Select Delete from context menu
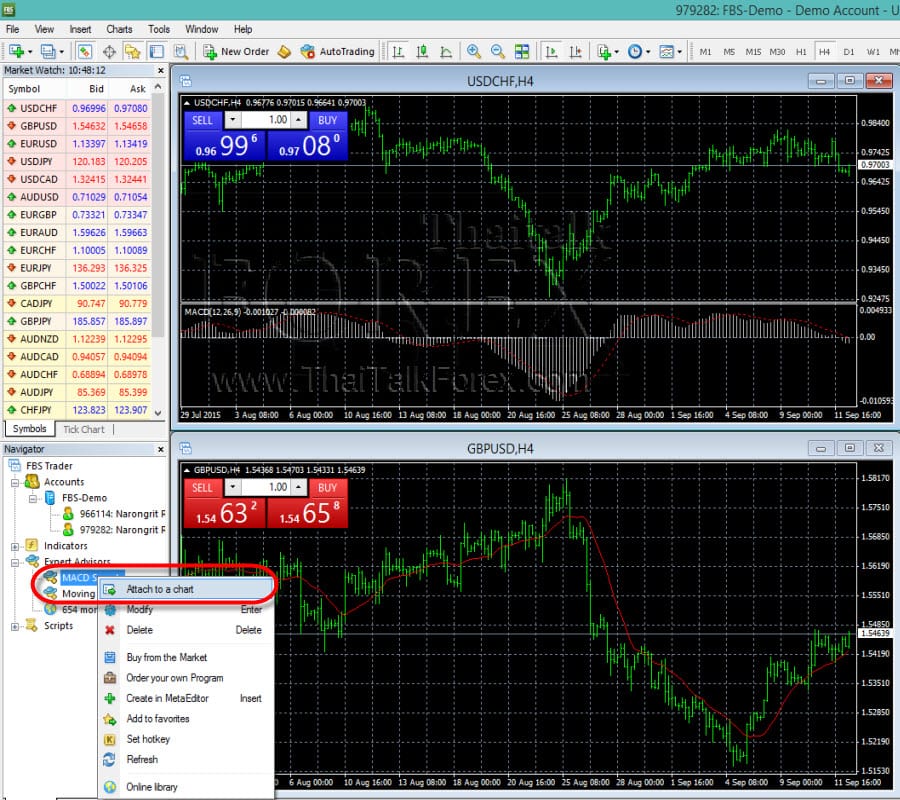 [x=185, y=630]
